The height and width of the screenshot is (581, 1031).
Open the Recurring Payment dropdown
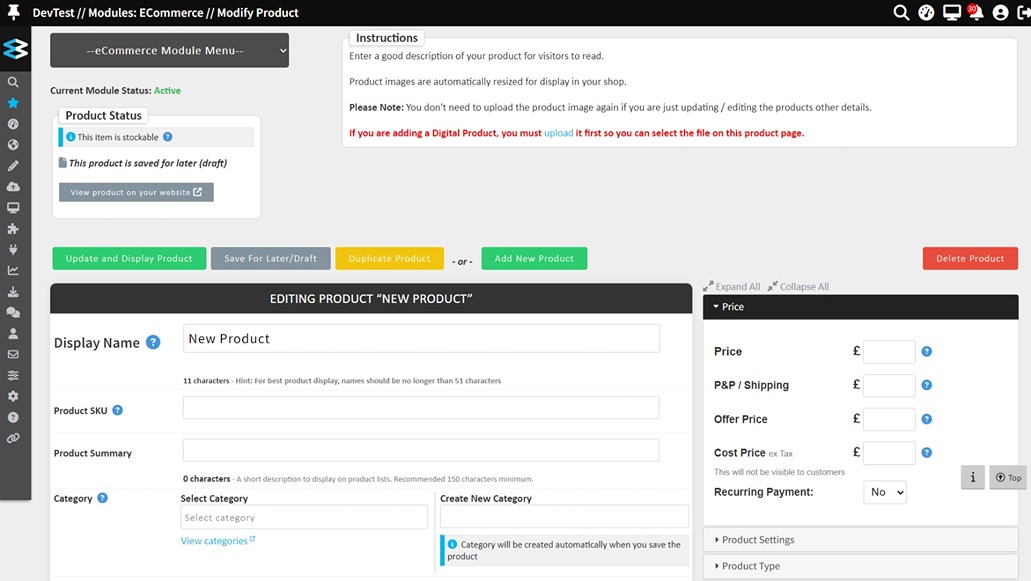pos(884,492)
